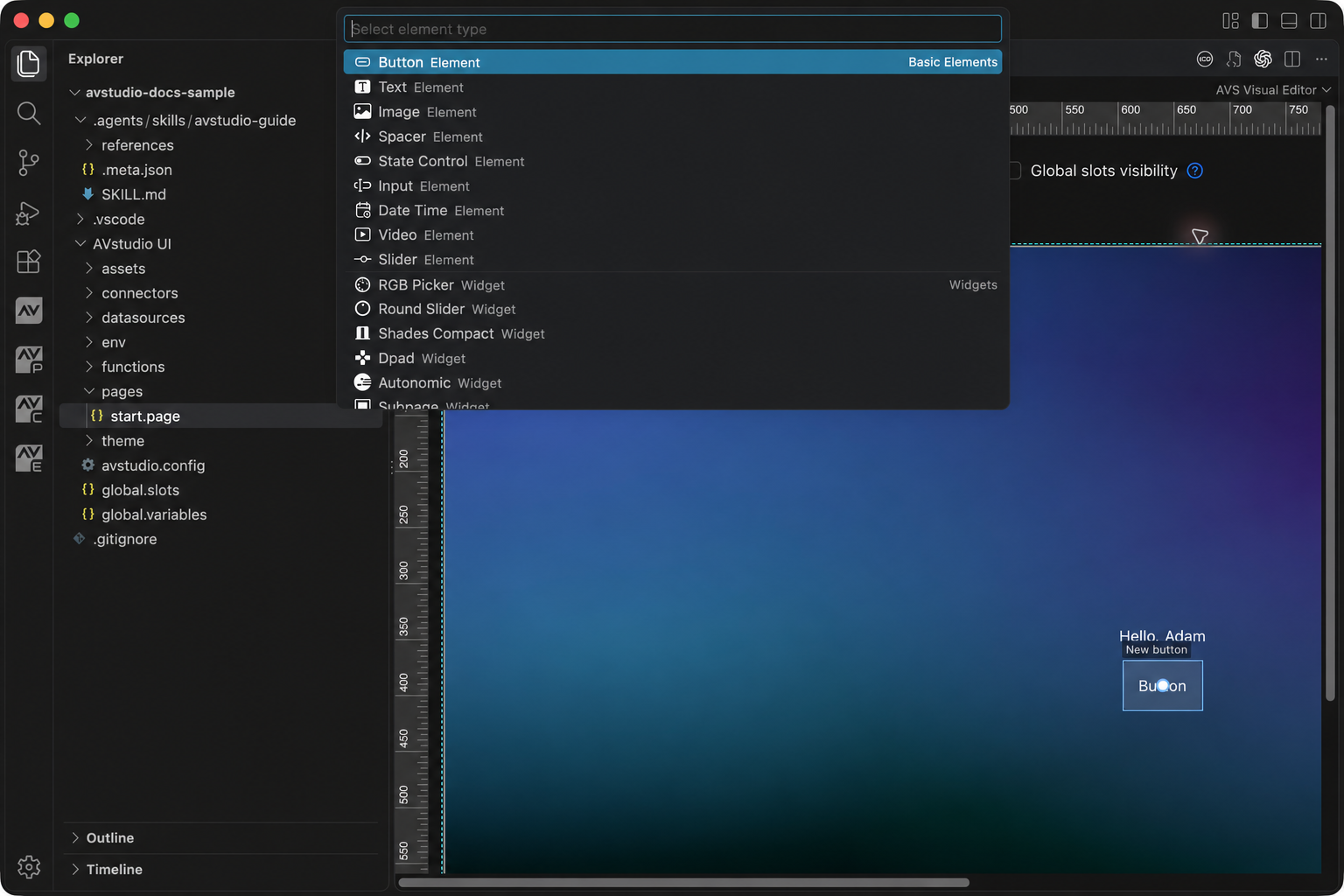The height and width of the screenshot is (896, 1344).
Task: Open help for Global slots visibility
Action: click(1195, 171)
